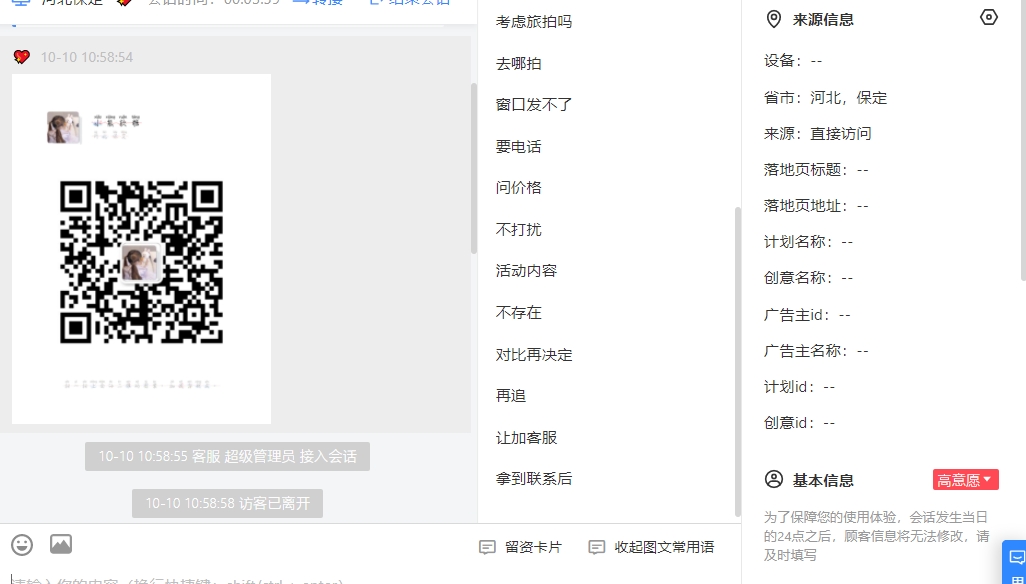Click the 基本信息 section heading
Image resolution: width=1026 pixels, height=584 pixels.
tap(823, 480)
